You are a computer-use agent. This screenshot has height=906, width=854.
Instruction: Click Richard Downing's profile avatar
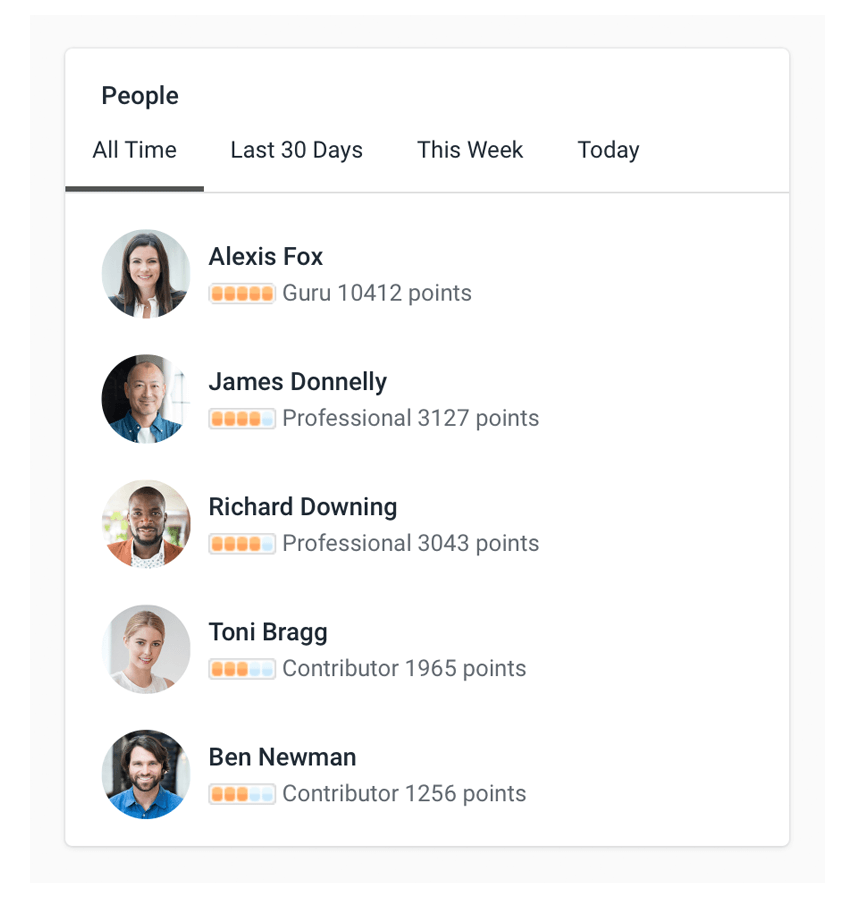pyautogui.click(x=146, y=523)
